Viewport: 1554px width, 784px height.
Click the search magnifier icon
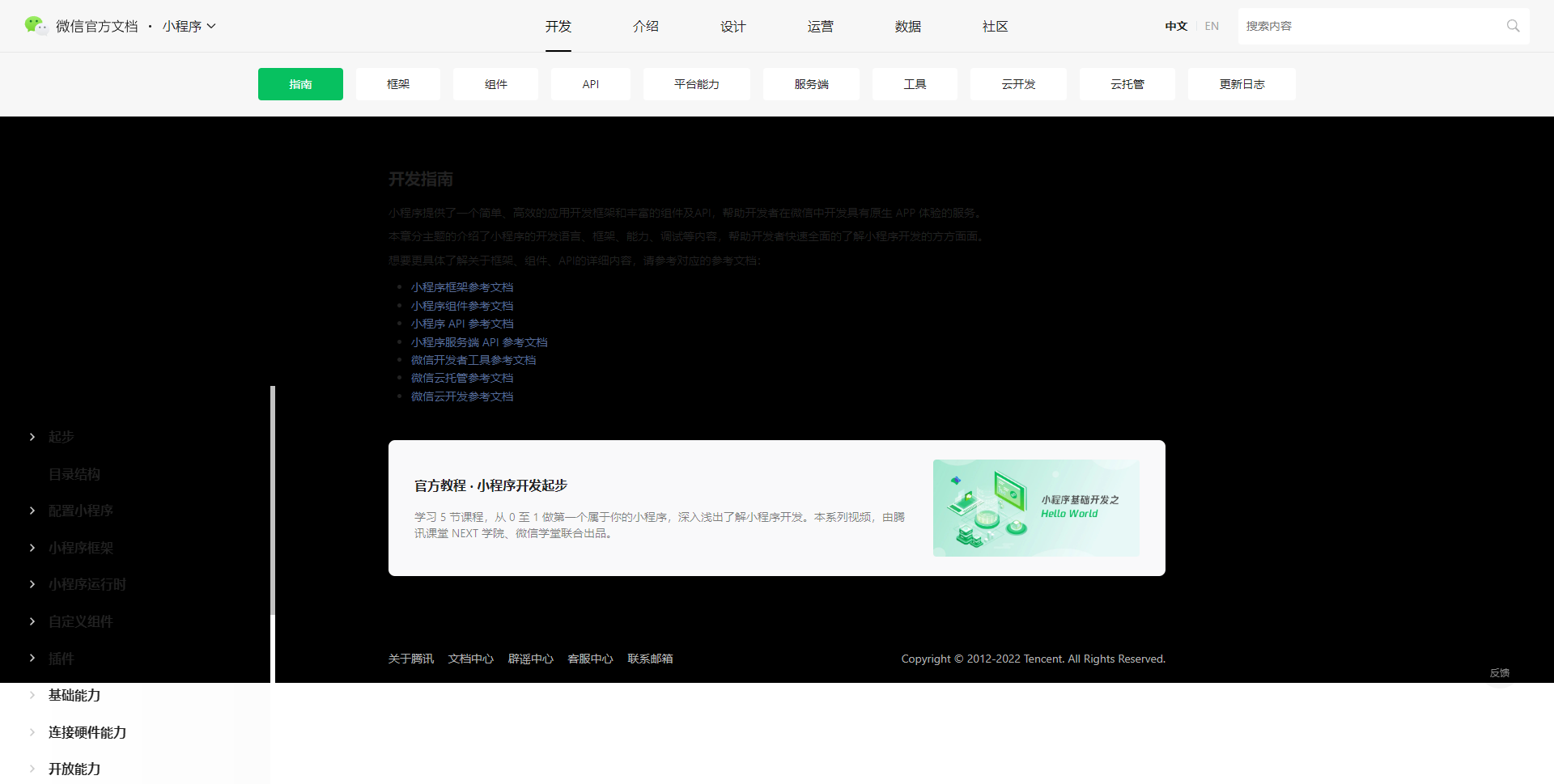pyautogui.click(x=1513, y=26)
